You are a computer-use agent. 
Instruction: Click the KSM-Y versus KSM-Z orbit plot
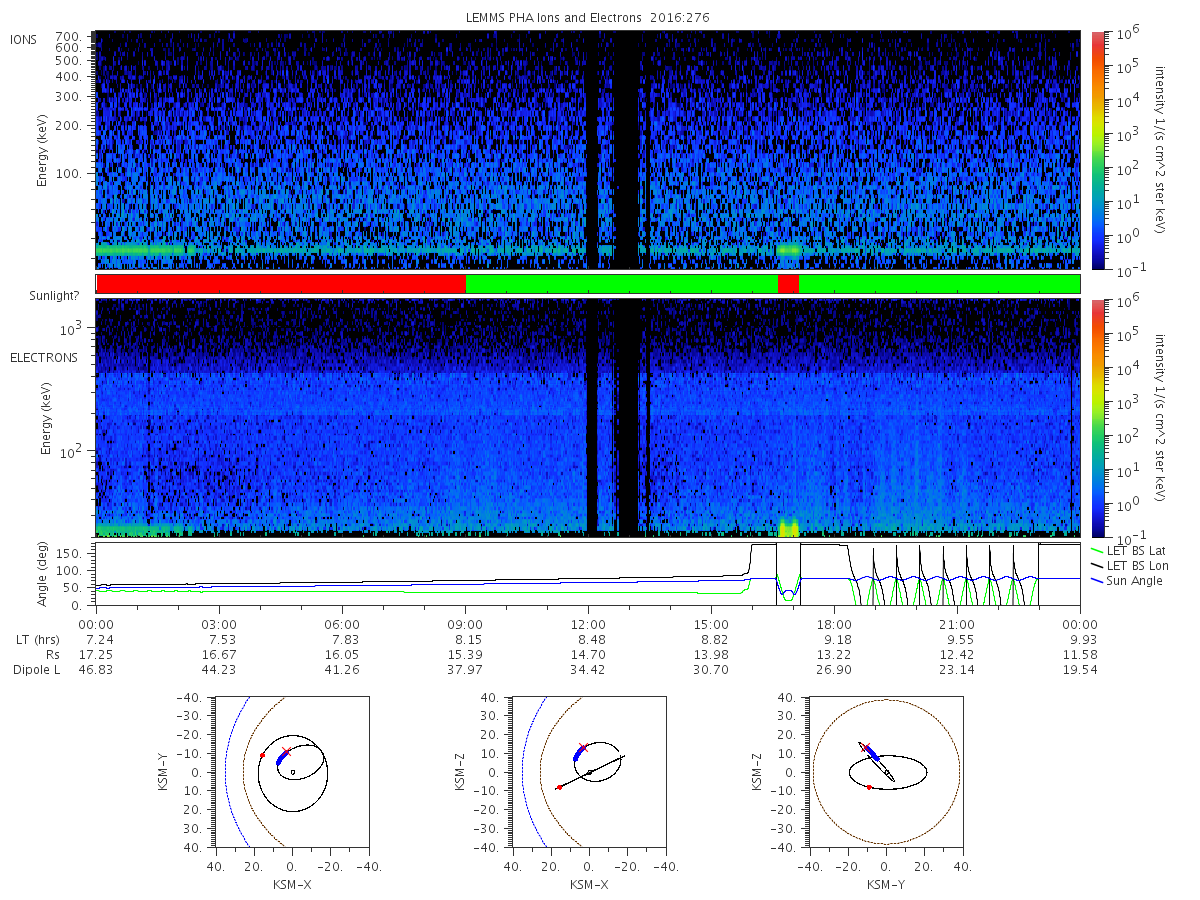885,771
